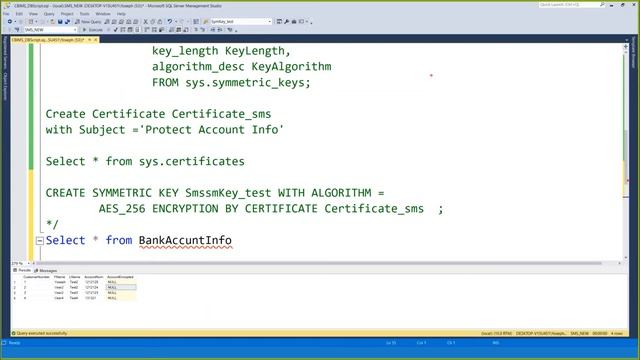
Task: Switch to the Messages tab
Action: (46, 270)
